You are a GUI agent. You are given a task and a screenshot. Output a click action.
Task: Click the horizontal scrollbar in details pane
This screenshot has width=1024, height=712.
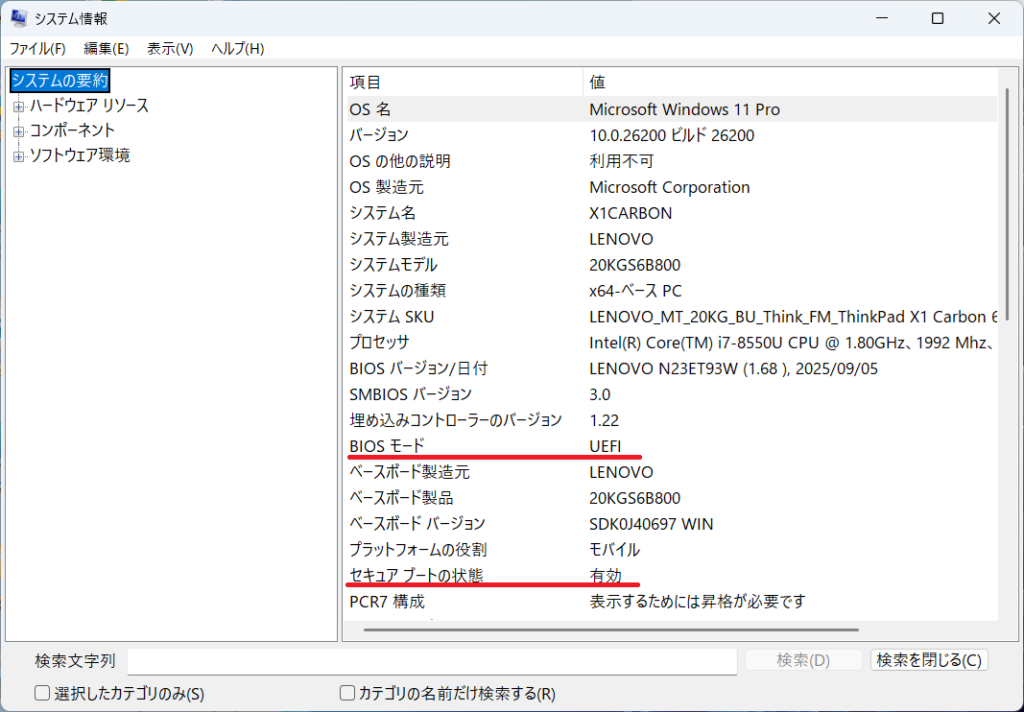[611, 630]
